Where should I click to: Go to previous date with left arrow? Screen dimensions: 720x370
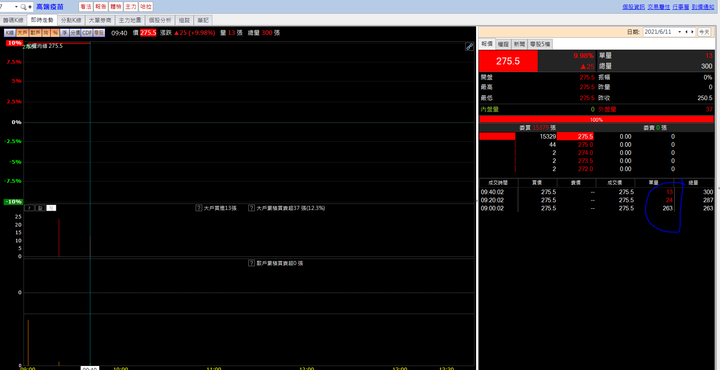coord(686,32)
